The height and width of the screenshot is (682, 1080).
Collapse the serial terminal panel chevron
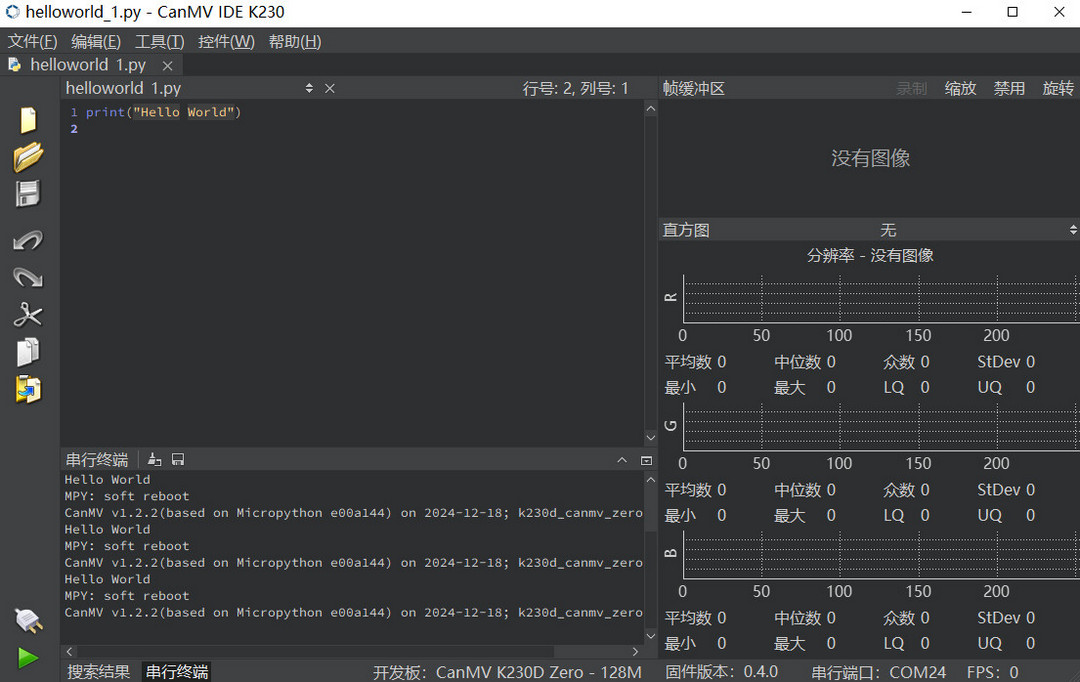(x=622, y=459)
